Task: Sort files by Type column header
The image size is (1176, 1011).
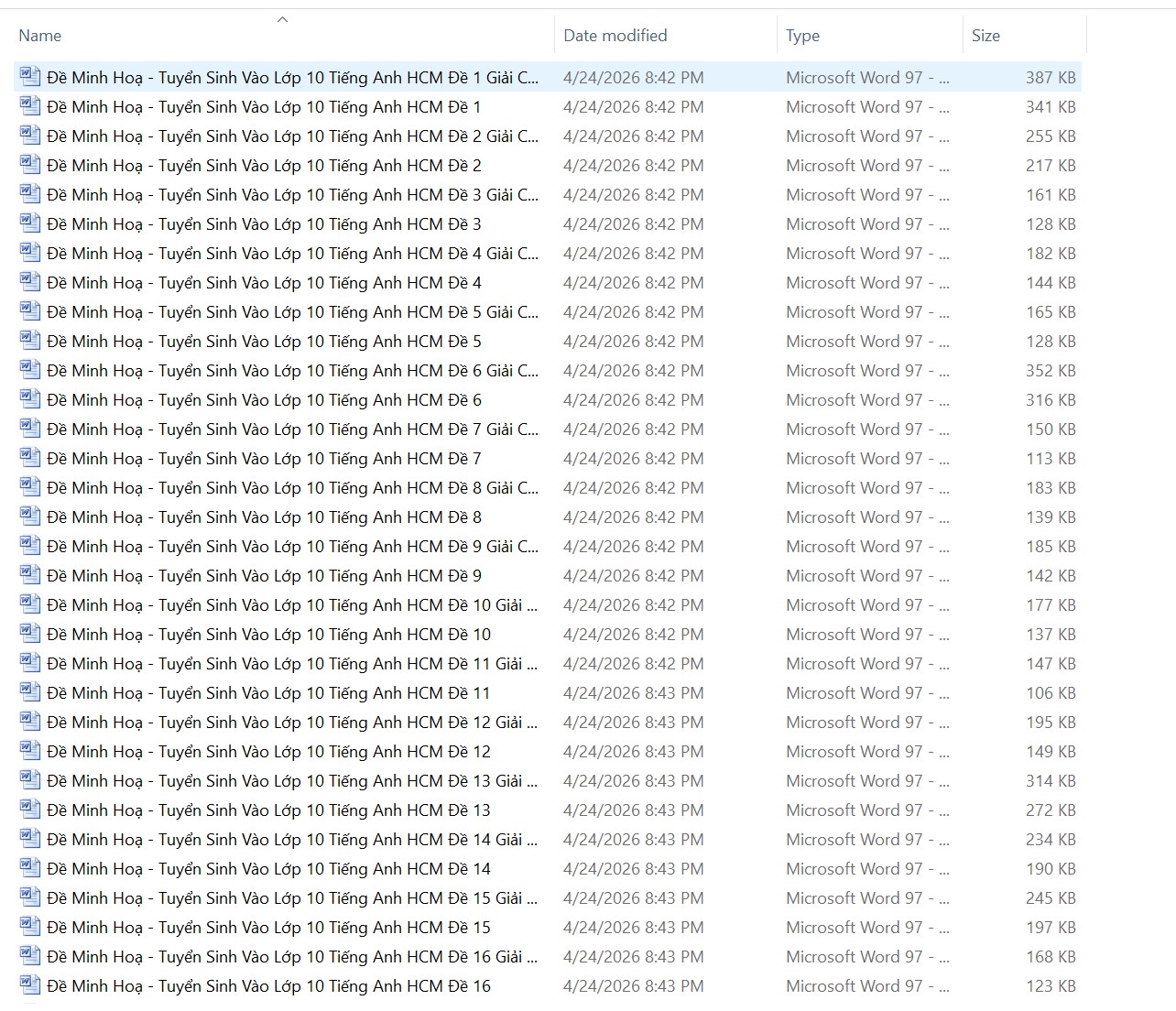Action: coord(802,36)
